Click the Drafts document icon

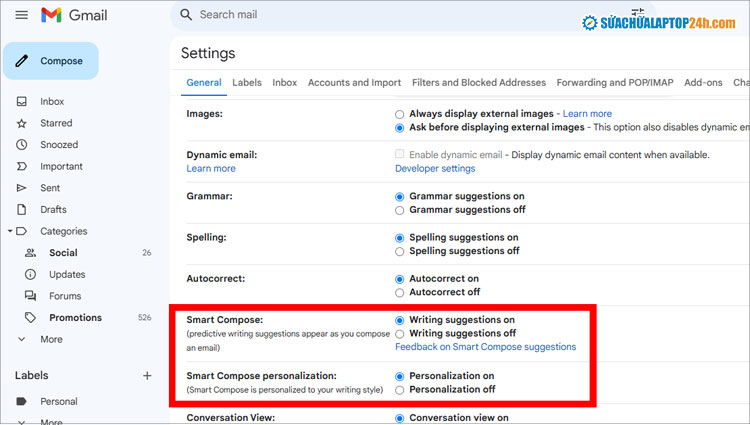pyautogui.click(x=22, y=209)
